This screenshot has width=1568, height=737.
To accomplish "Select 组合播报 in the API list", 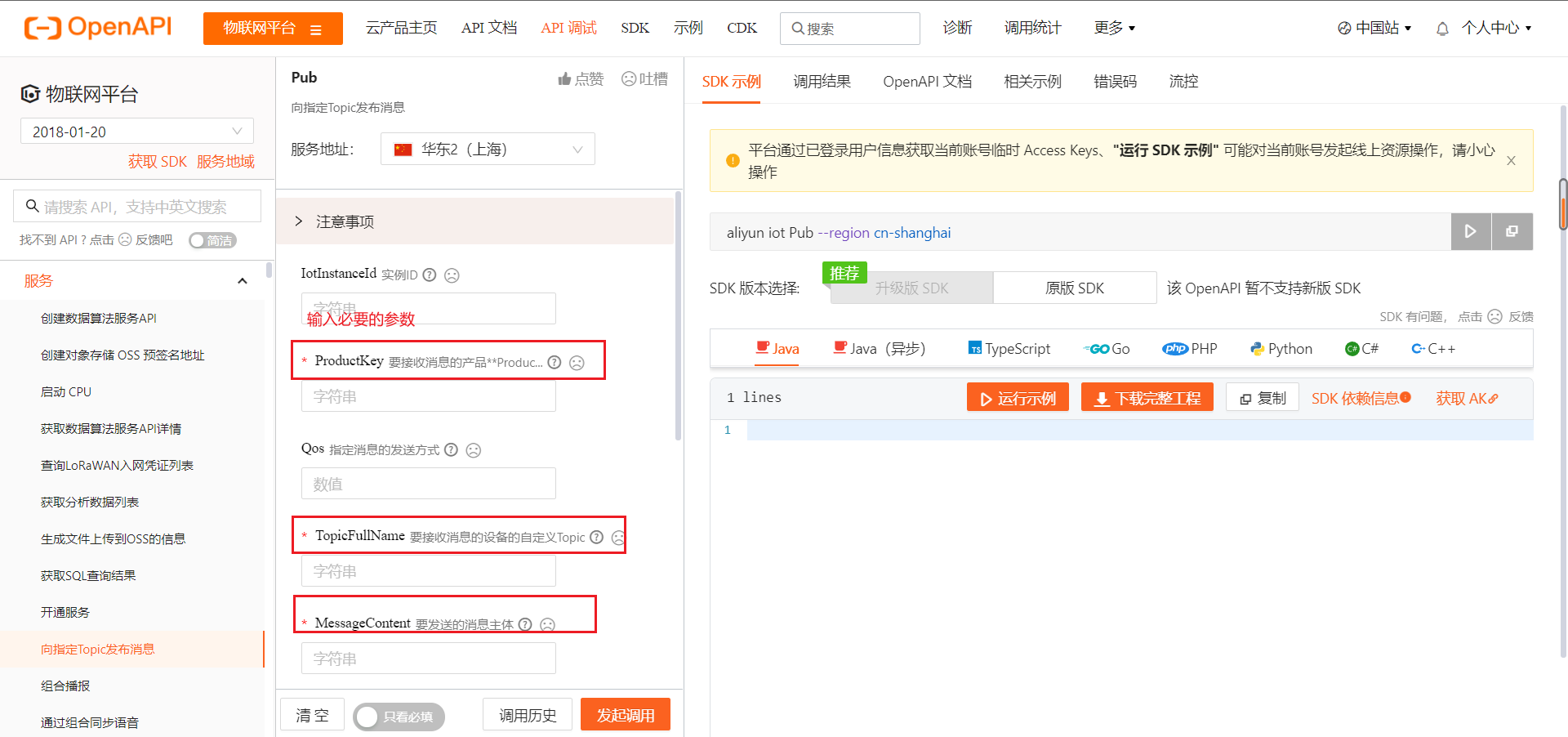I will click(65, 686).
